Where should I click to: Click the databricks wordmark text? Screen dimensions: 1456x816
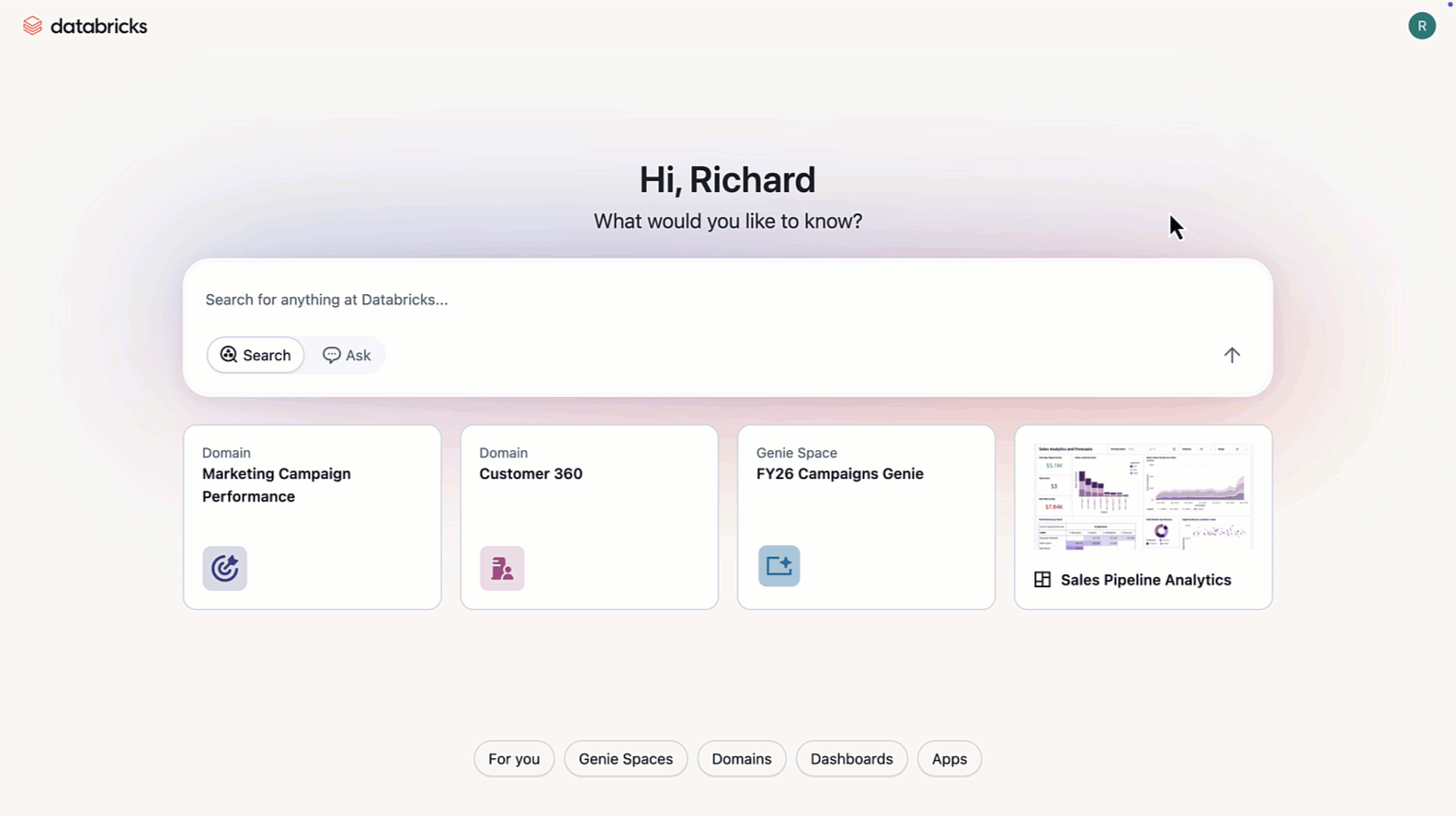[x=98, y=27]
